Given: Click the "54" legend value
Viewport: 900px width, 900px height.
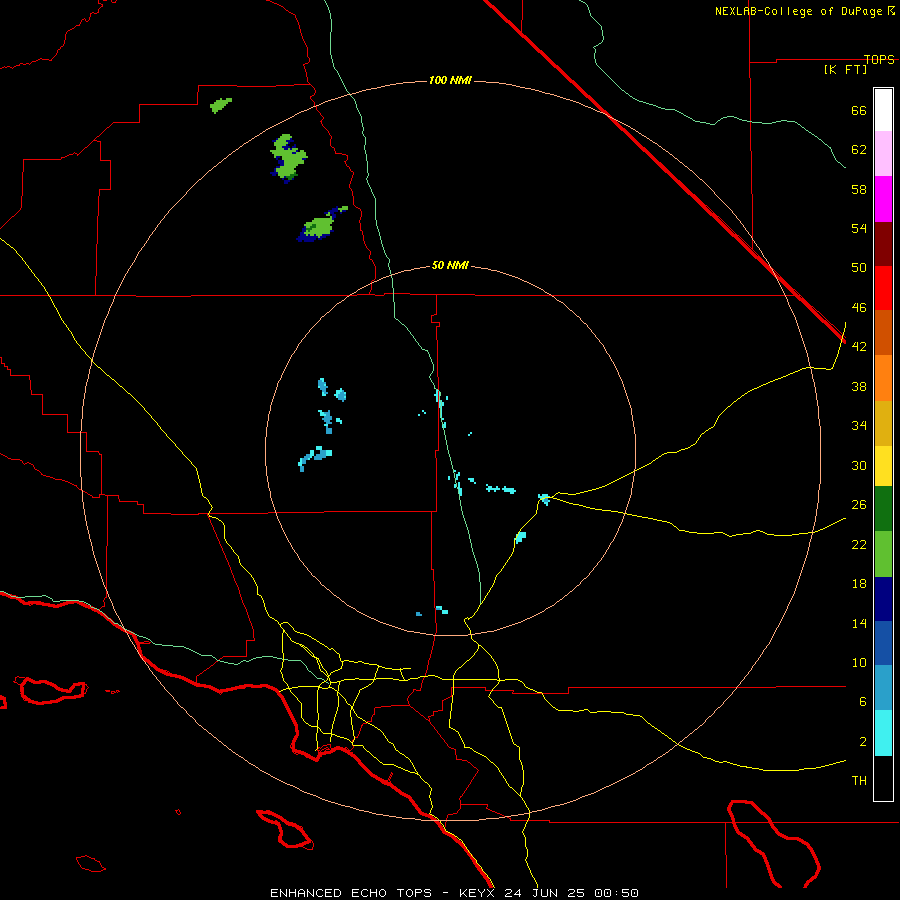Looking at the screenshot, I should coord(859,228).
